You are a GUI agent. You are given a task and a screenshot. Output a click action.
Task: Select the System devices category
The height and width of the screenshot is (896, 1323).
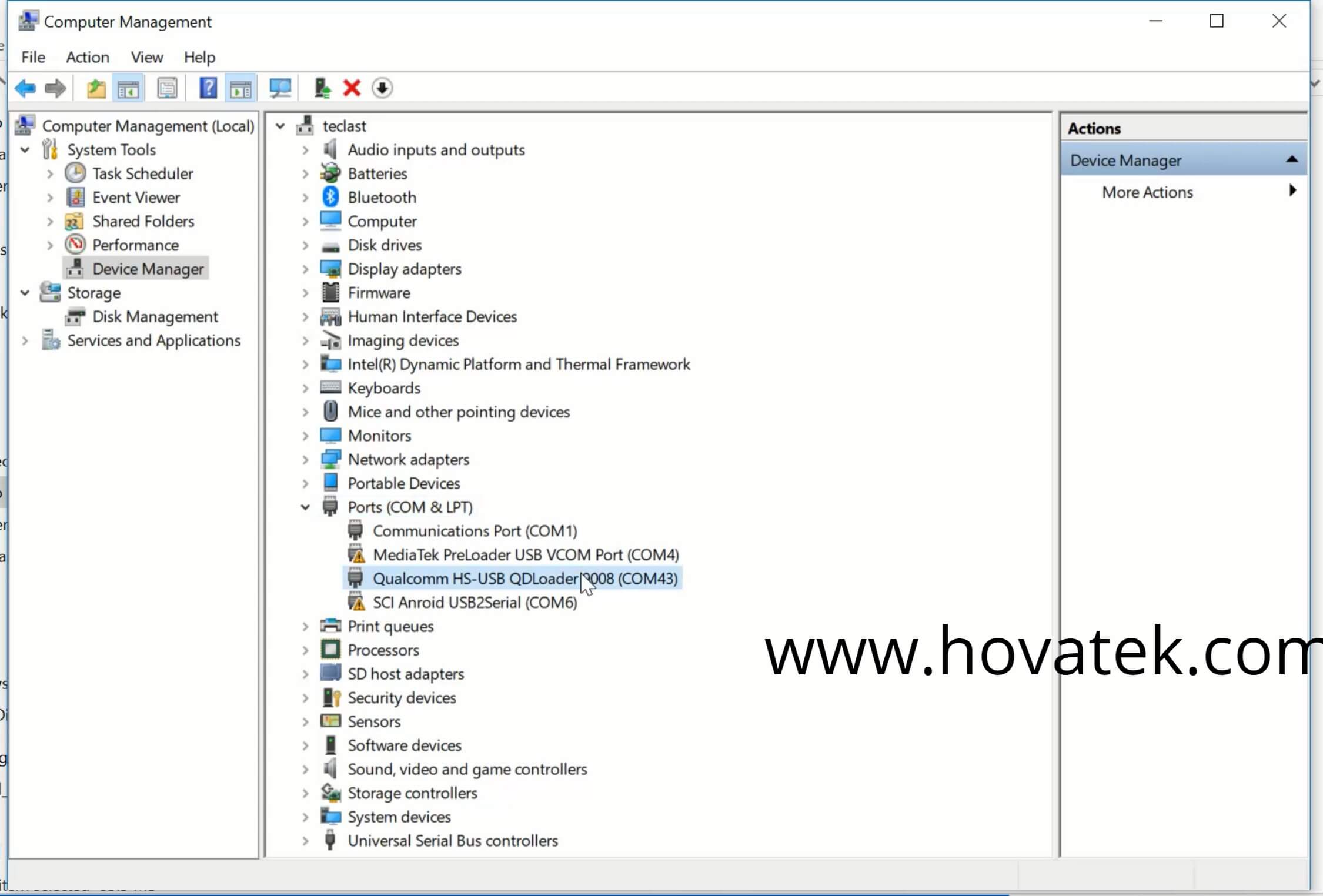point(399,817)
